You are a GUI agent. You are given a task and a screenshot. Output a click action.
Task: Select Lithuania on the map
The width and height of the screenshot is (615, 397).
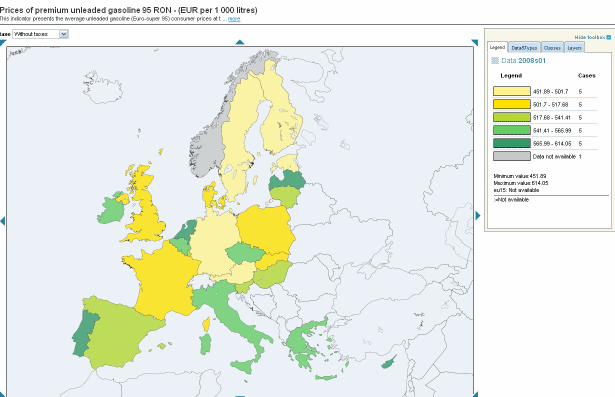coord(285,196)
